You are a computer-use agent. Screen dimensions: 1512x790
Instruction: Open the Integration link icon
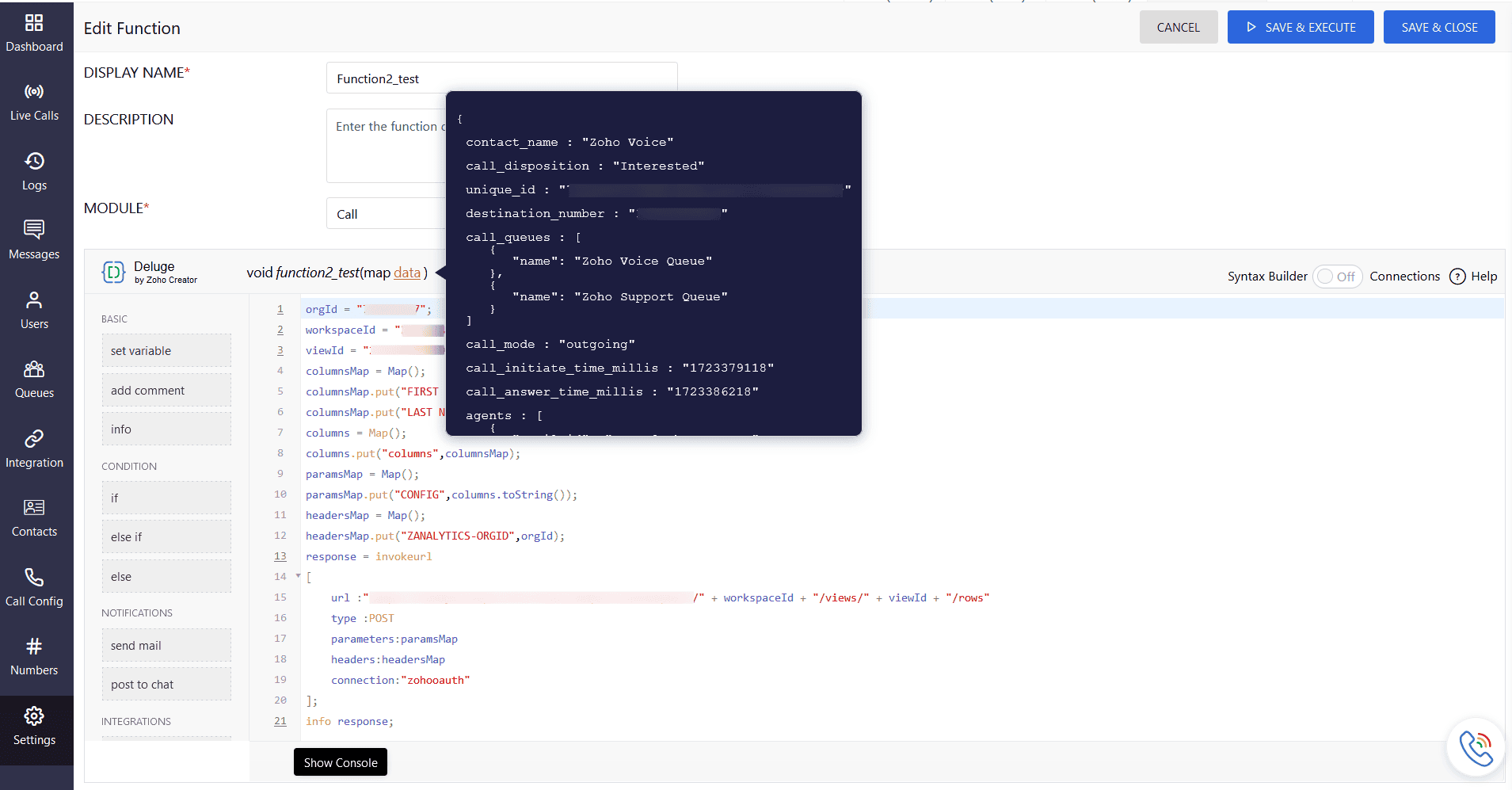pos(34,439)
